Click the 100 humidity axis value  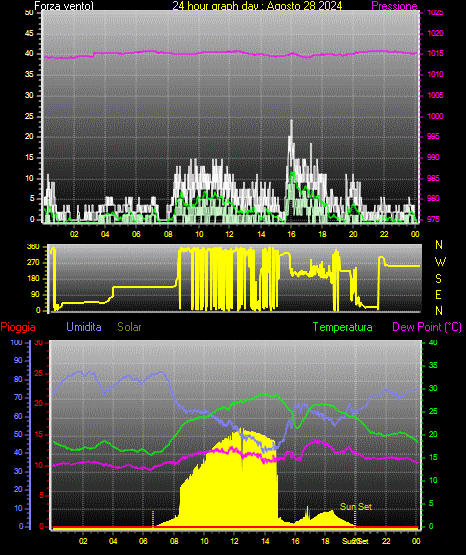[16, 342]
